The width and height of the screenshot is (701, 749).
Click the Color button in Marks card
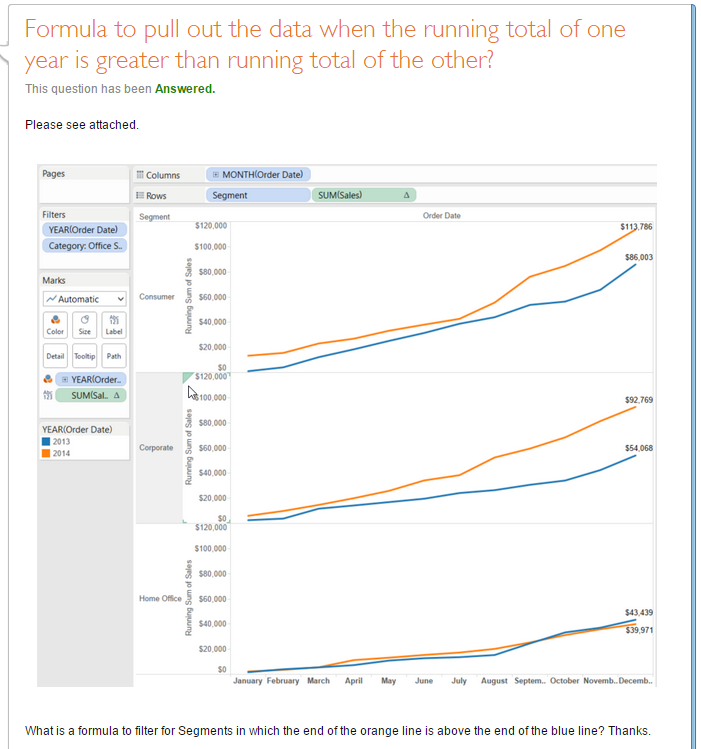point(55,325)
